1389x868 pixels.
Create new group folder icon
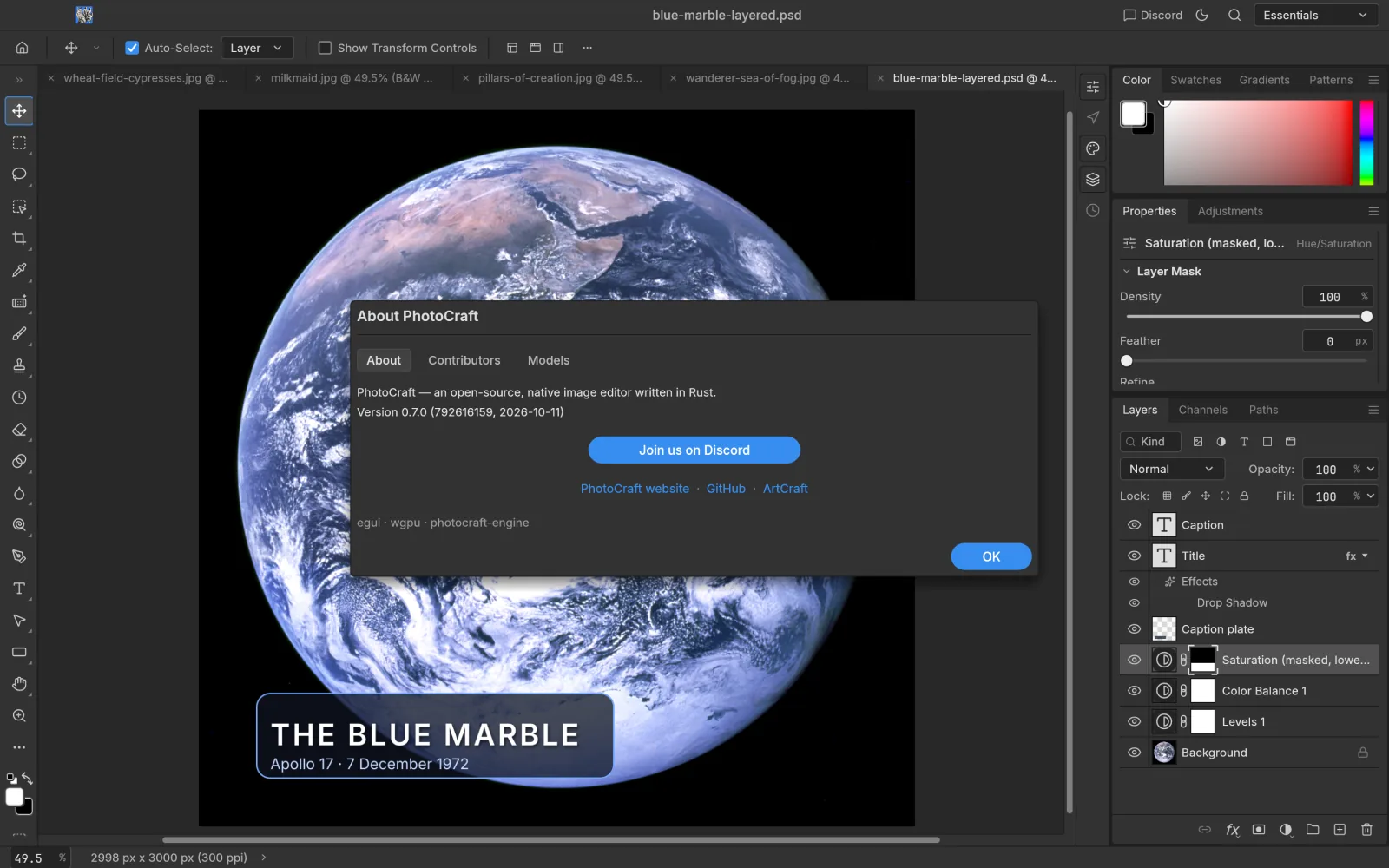point(1313,830)
